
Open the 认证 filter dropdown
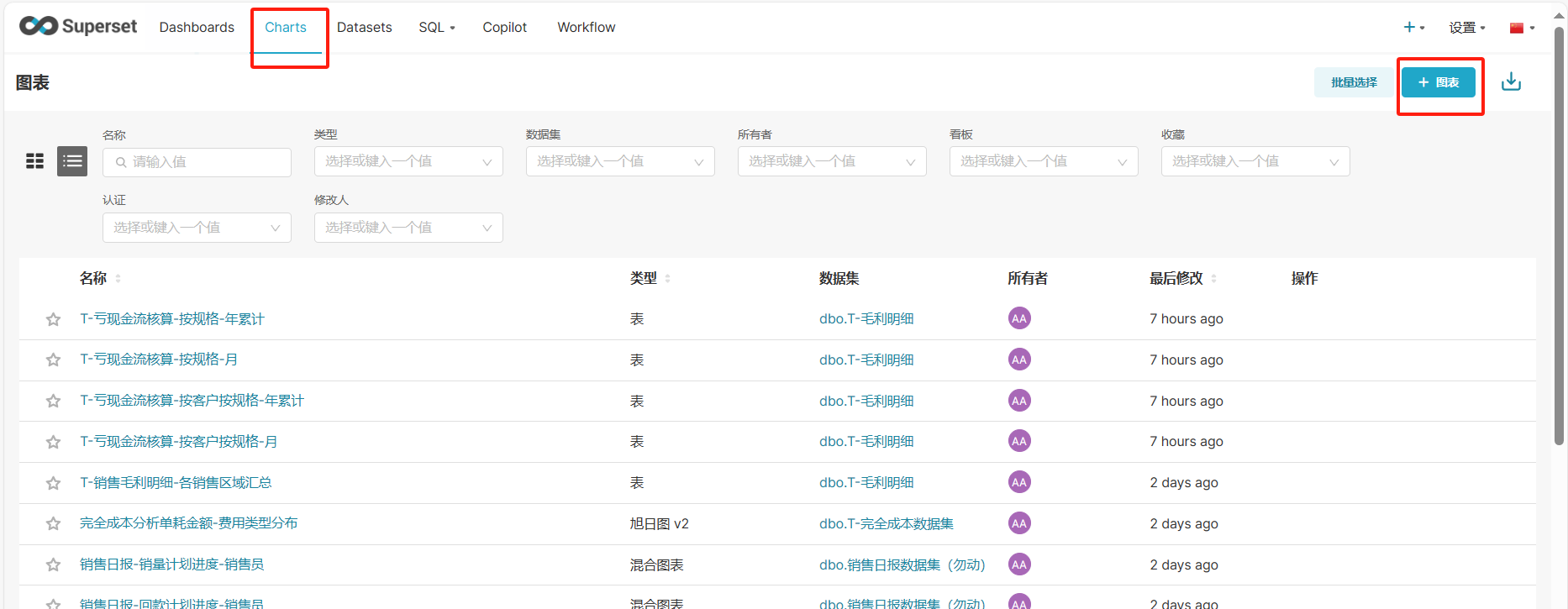click(x=197, y=228)
